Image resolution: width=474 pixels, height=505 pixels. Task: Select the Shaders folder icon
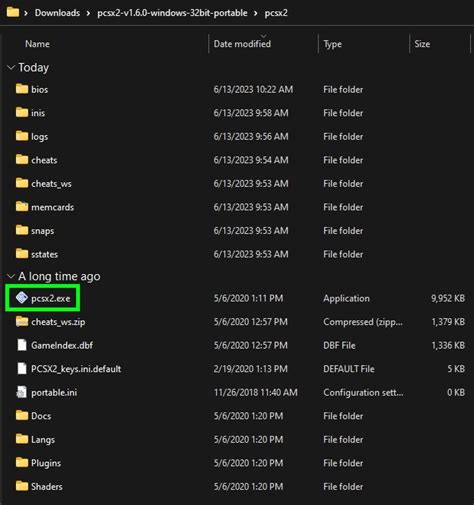coord(22,486)
